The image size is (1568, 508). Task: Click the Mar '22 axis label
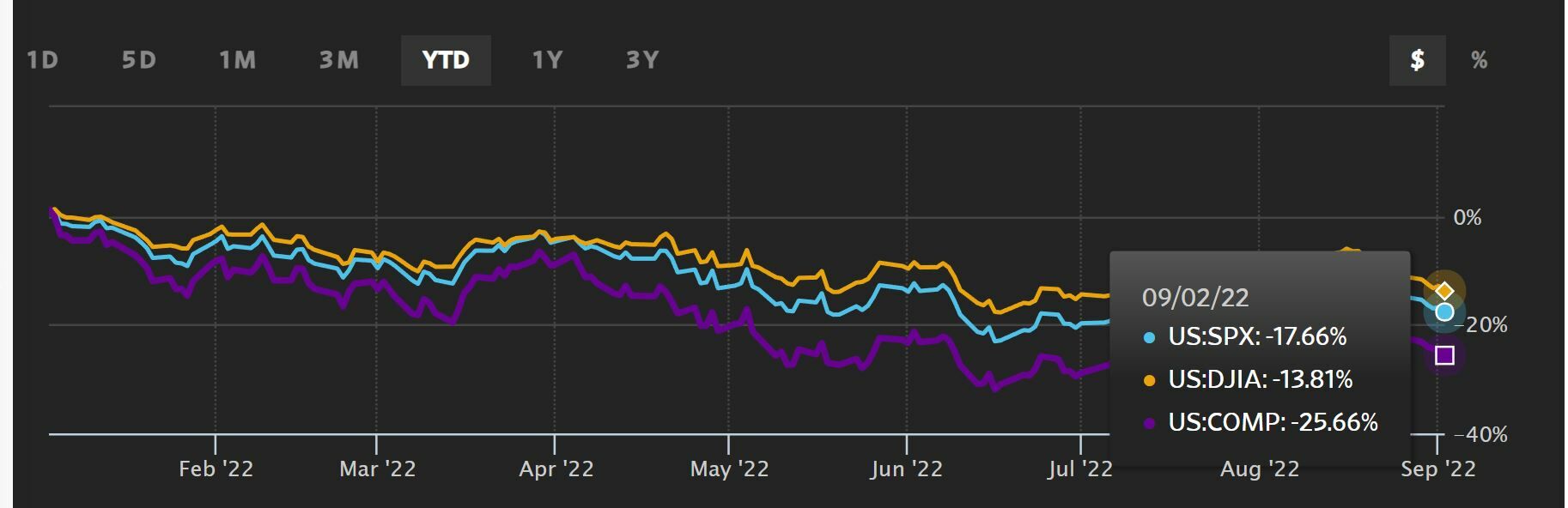(x=377, y=469)
